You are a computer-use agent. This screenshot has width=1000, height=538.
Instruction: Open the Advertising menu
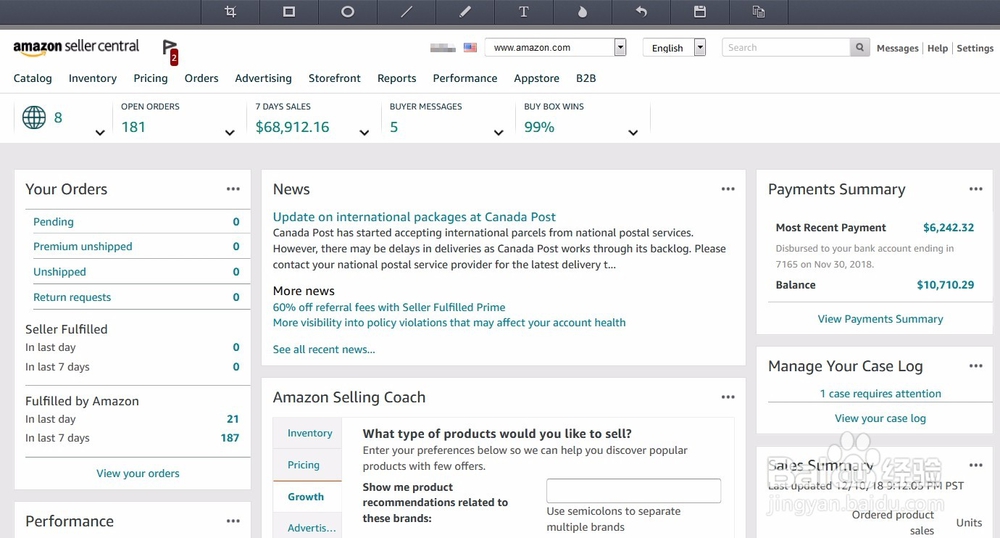coord(263,78)
